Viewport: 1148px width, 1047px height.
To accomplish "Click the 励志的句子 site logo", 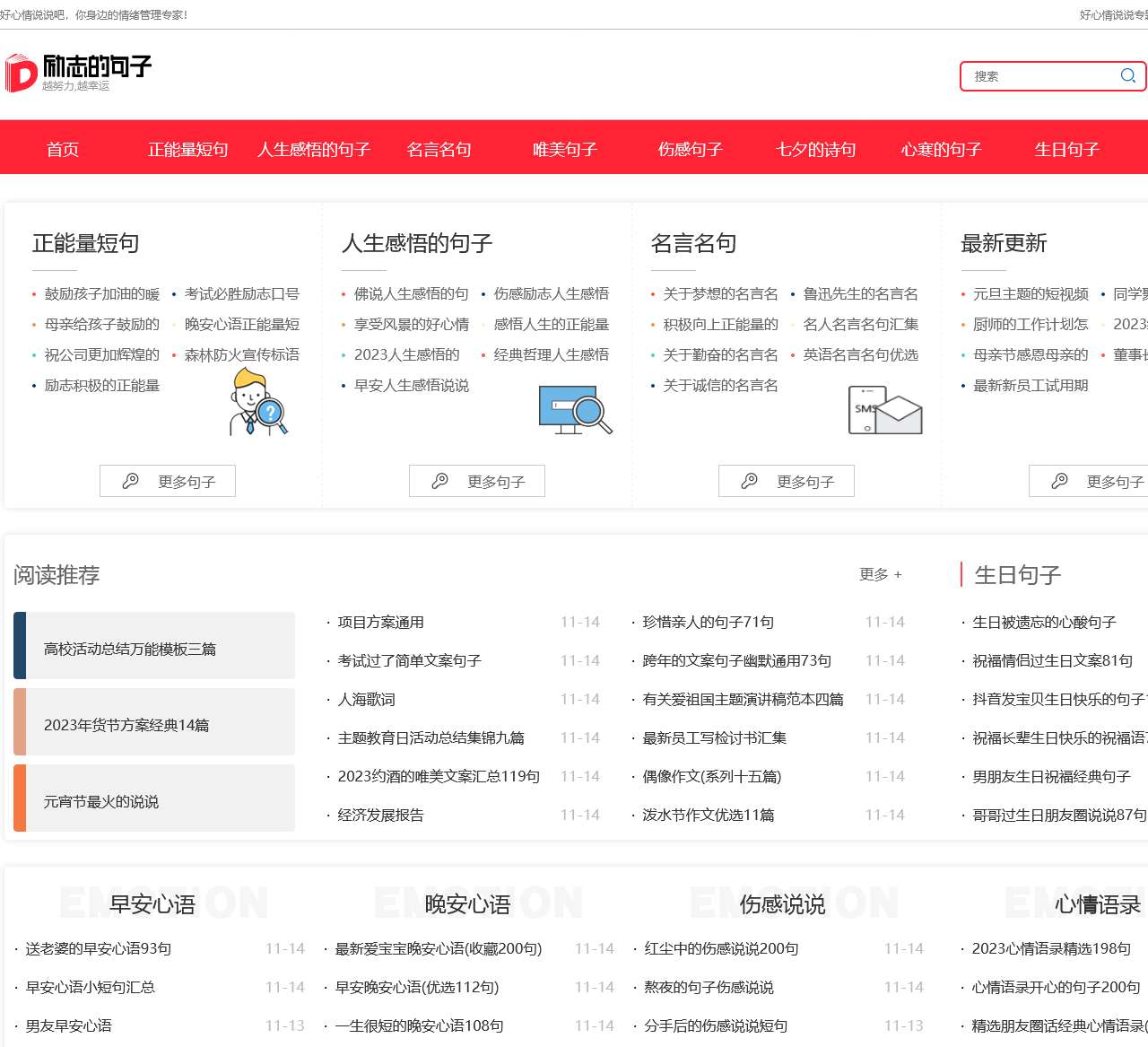I will (x=79, y=73).
